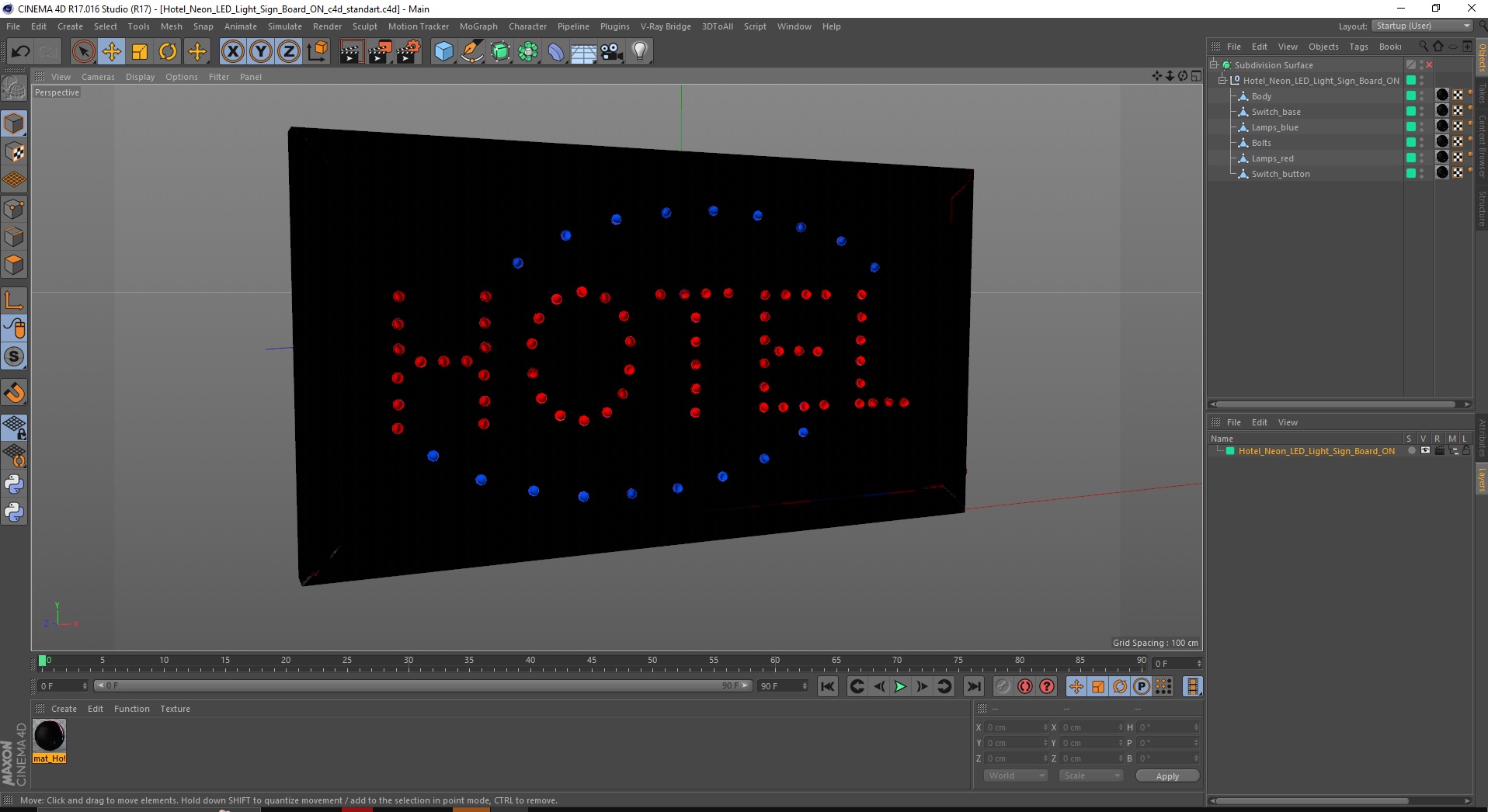Add a Cube primitive object

443,52
